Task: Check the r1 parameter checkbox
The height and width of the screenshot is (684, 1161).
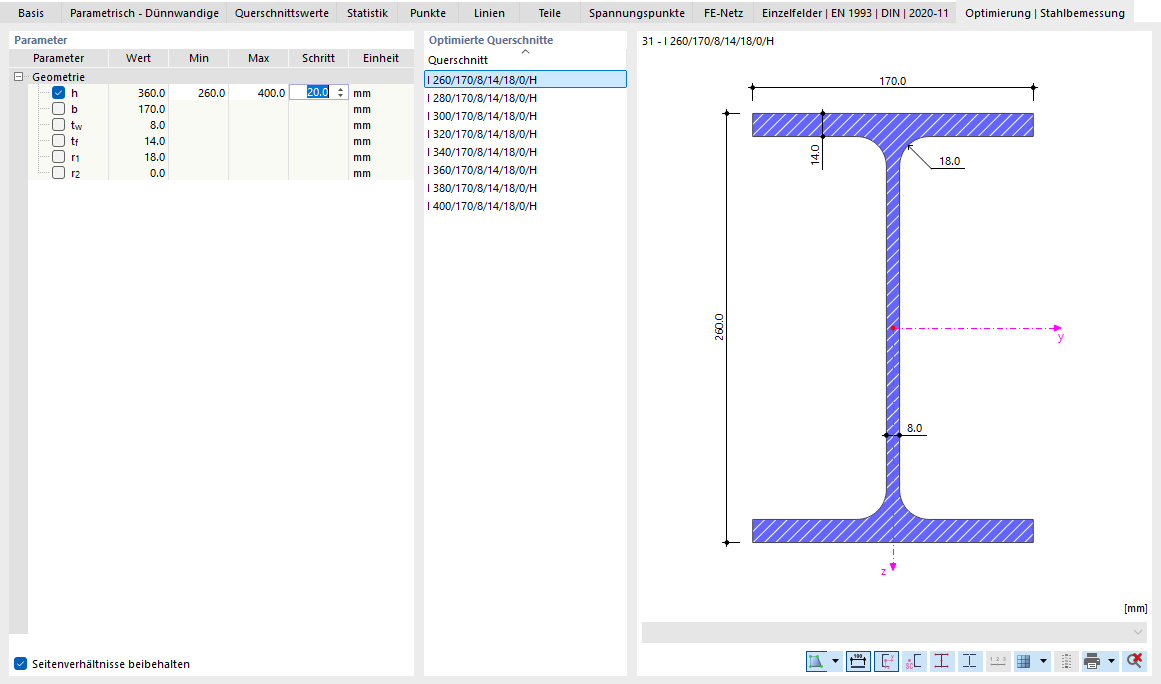Action: (58, 157)
